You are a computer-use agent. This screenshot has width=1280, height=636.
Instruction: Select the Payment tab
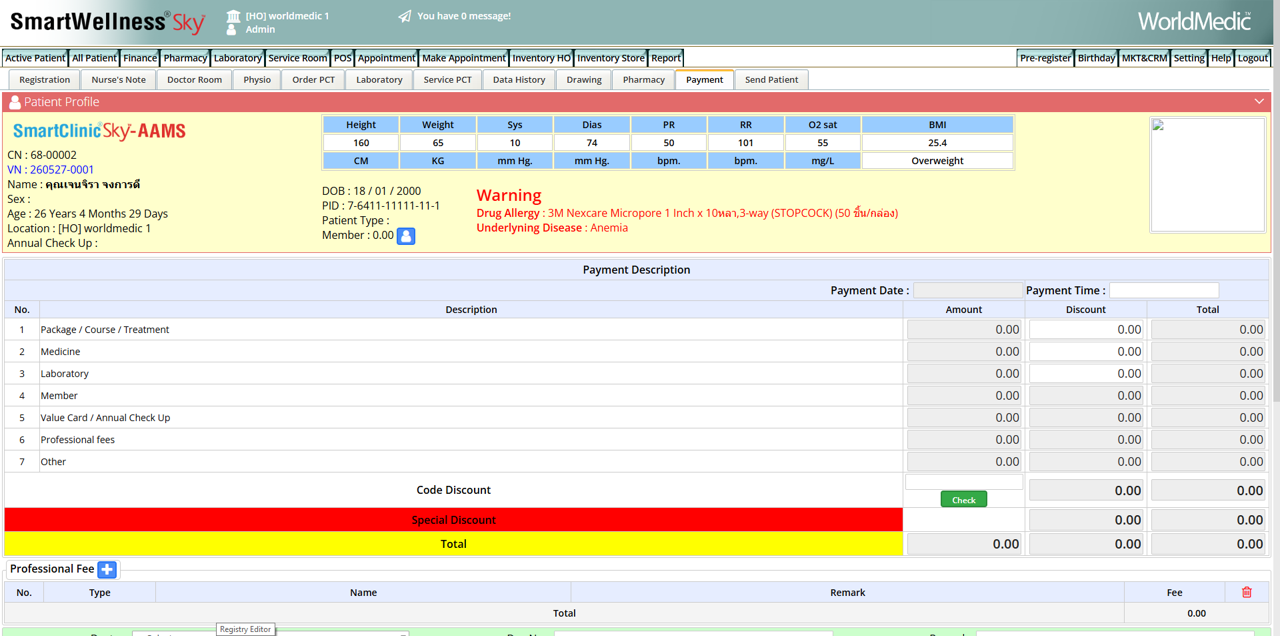(x=705, y=80)
